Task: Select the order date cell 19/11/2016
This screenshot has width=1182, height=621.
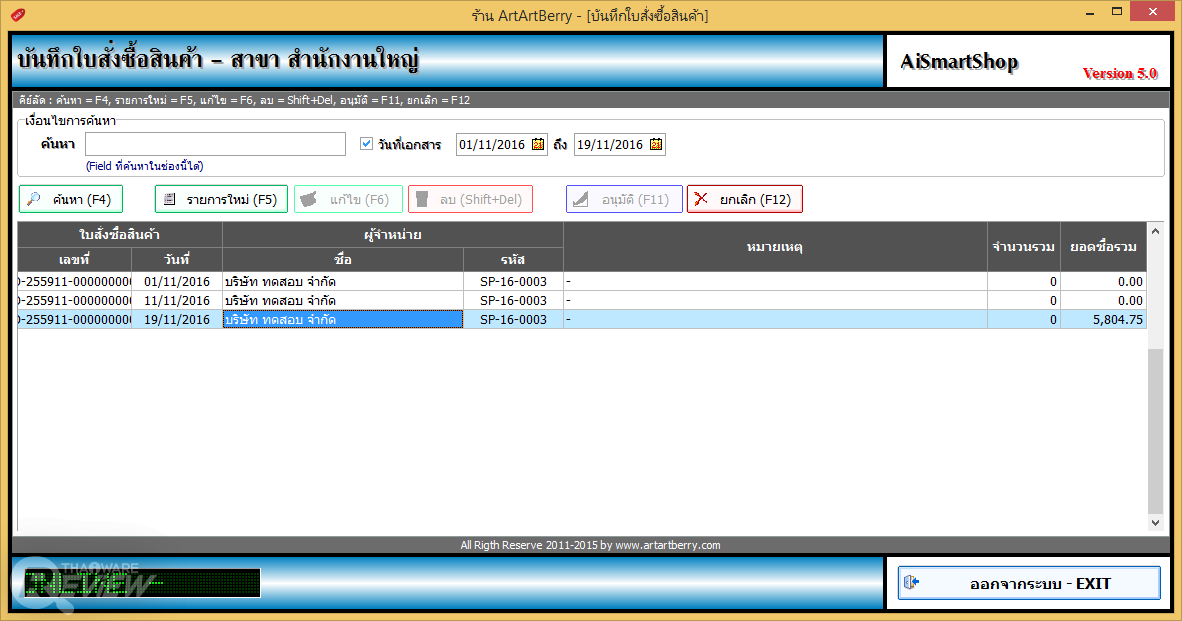Action: [x=177, y=320]
